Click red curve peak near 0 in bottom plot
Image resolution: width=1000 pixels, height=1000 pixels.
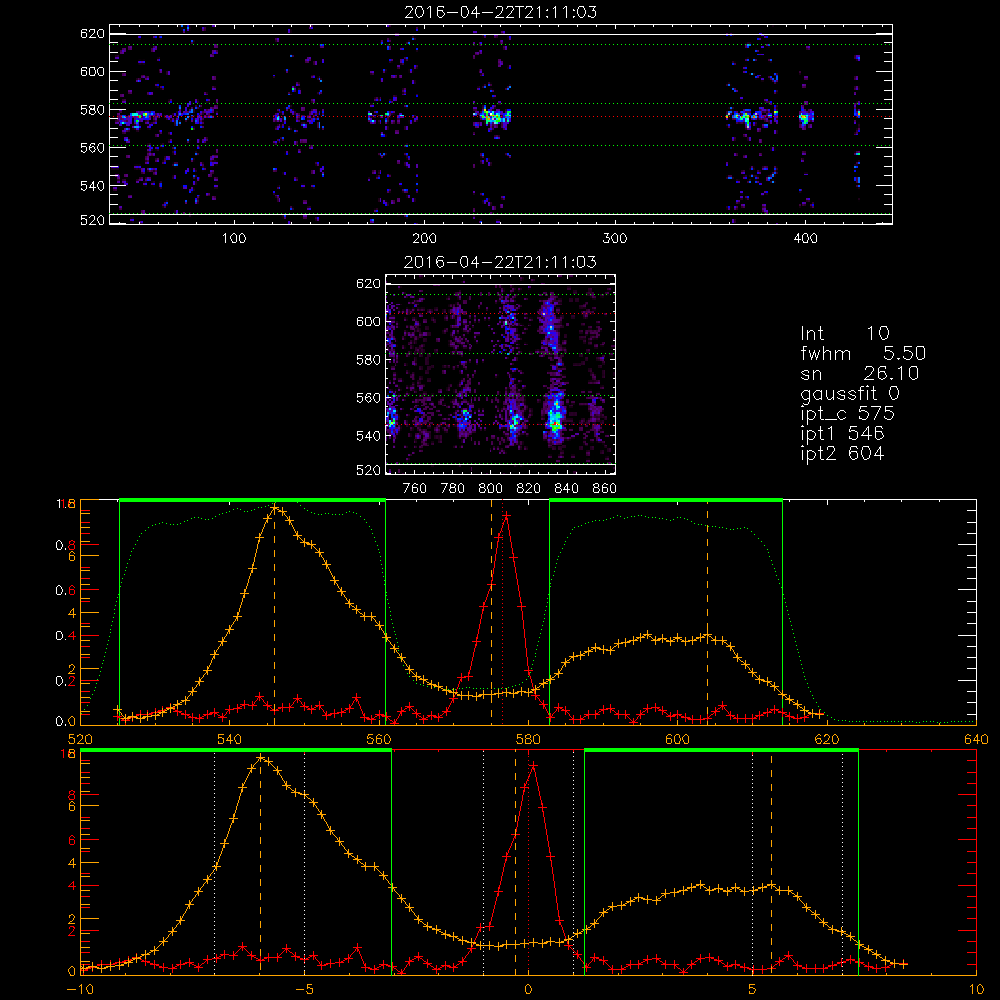[x=533, y=765]
